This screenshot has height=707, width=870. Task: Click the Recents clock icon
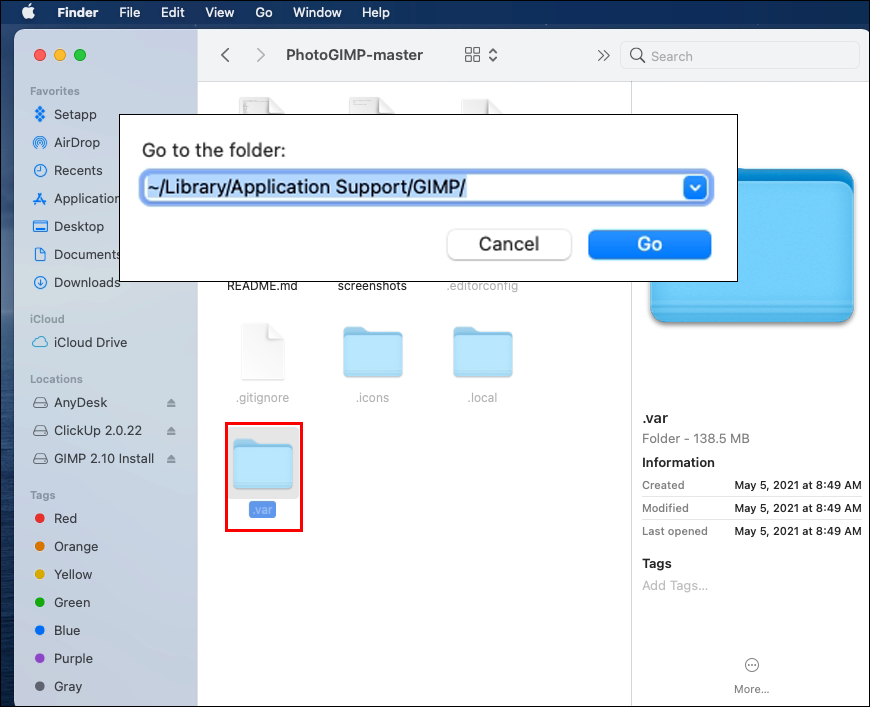pos(40,170)
